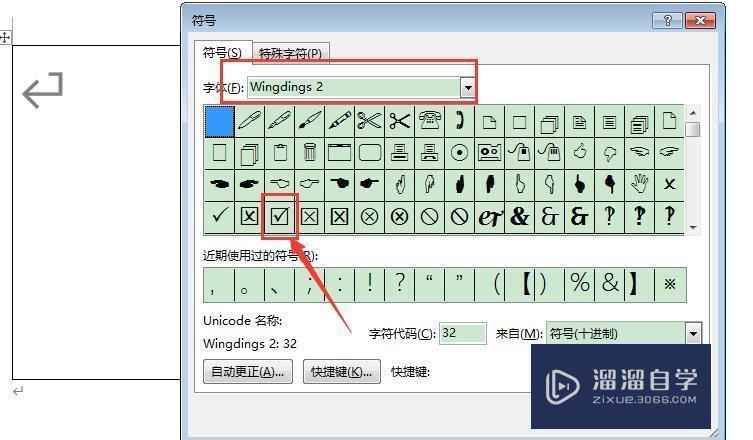Choose the trash can symbol
This screenshot has height=440, width=753.
(310, 153)
